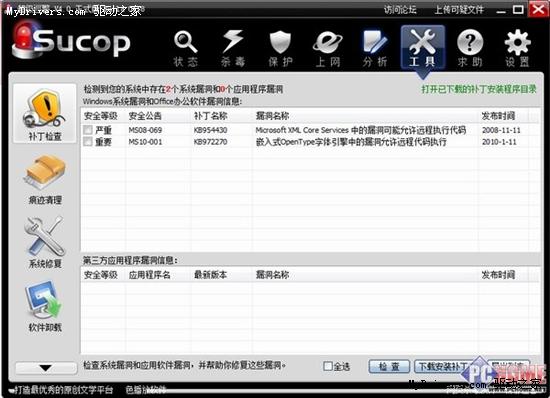550x398 pixels.
Task: Click the 下载安装补丁 download patches button
Action: 443,367
